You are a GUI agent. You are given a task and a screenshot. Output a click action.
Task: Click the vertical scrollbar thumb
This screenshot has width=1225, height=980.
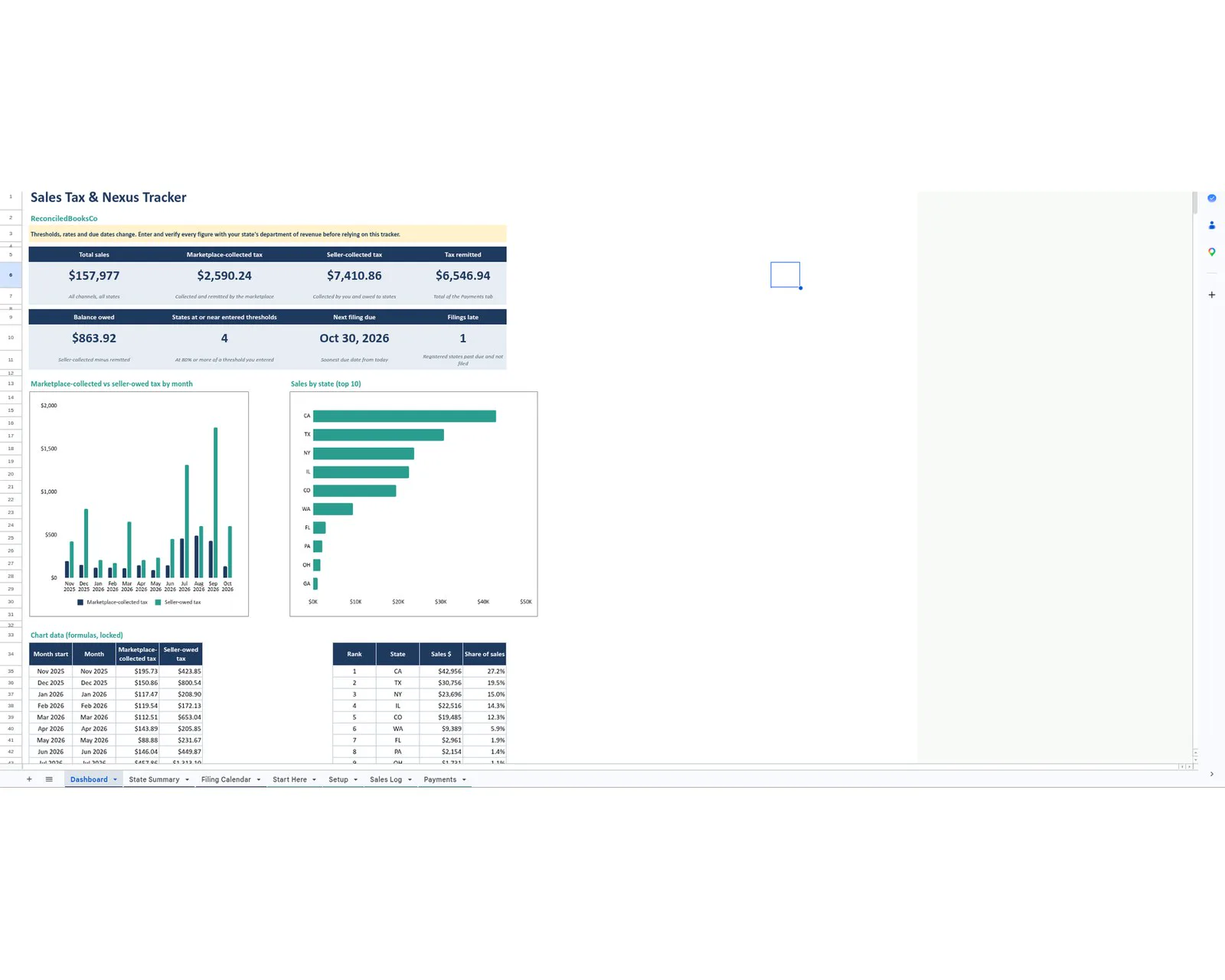(x=1194, y=204)
